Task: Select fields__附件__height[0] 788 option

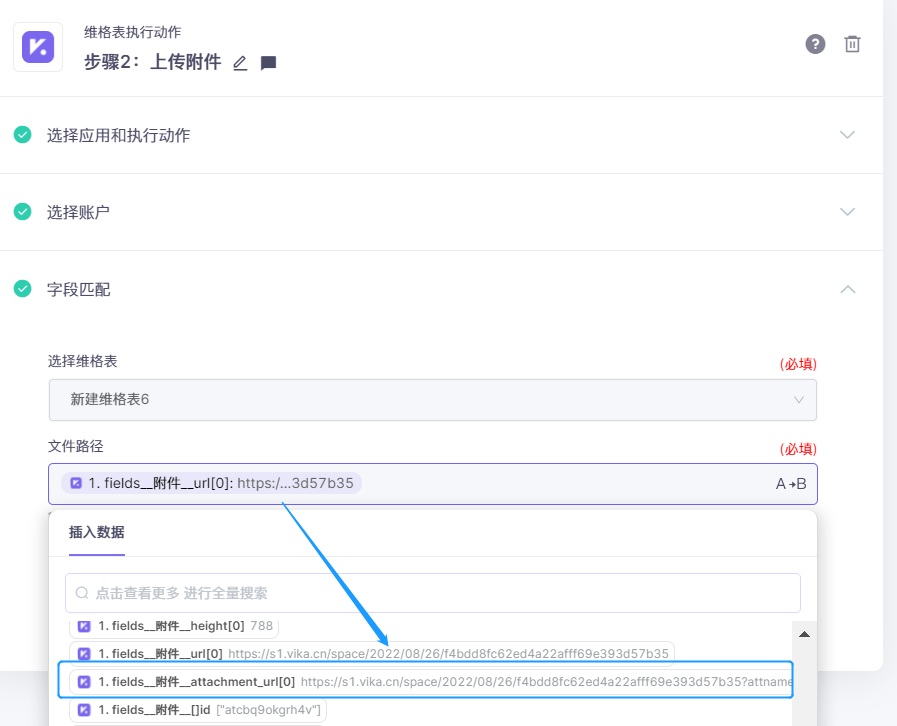Action: click(174, 626)
